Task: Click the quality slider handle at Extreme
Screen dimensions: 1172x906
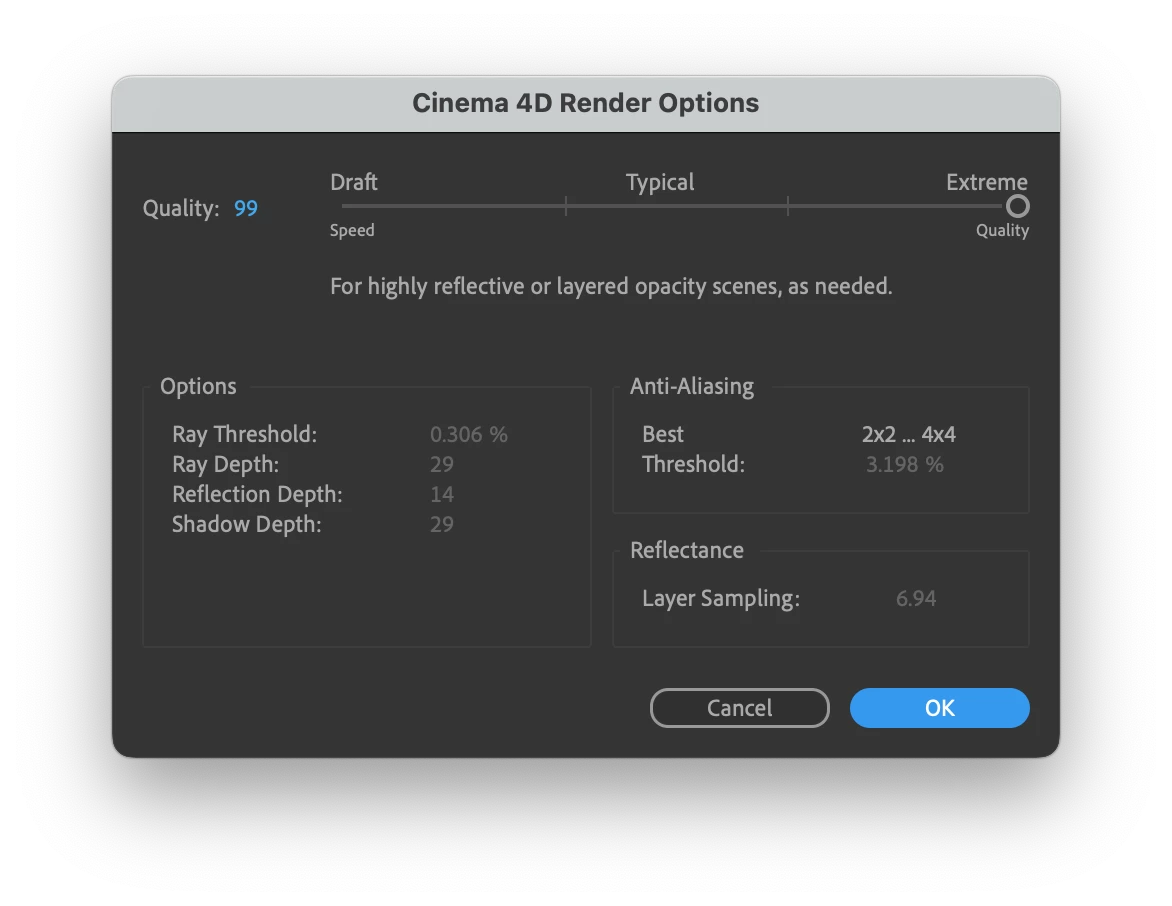Action: pyautogui.click(x=1017, y=206)
